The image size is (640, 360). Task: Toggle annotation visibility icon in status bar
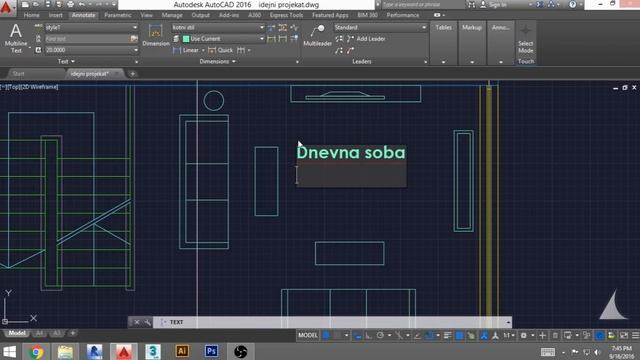tap(484, 336)
